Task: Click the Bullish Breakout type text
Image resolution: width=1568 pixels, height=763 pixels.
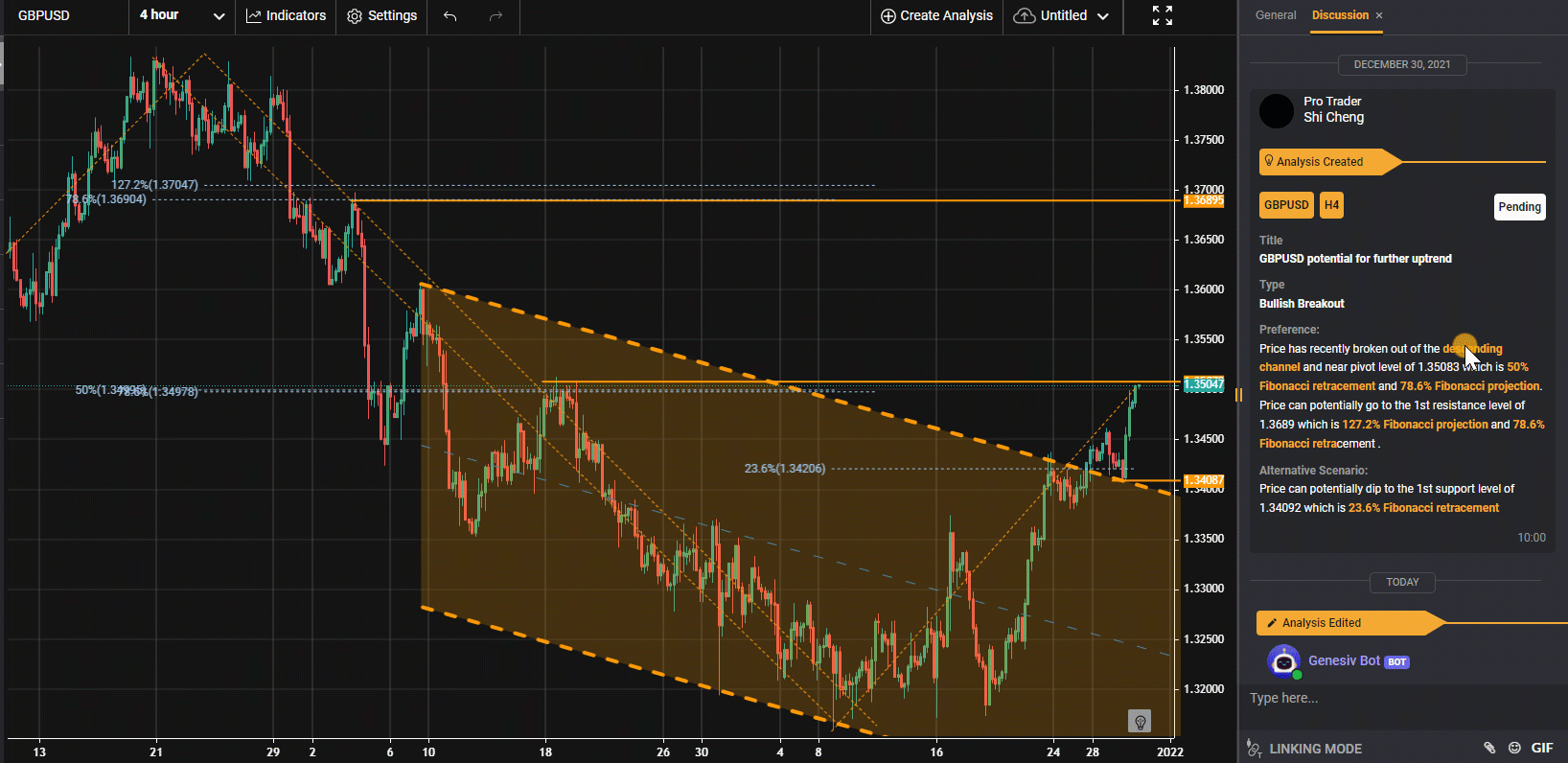Action: 1302,304
